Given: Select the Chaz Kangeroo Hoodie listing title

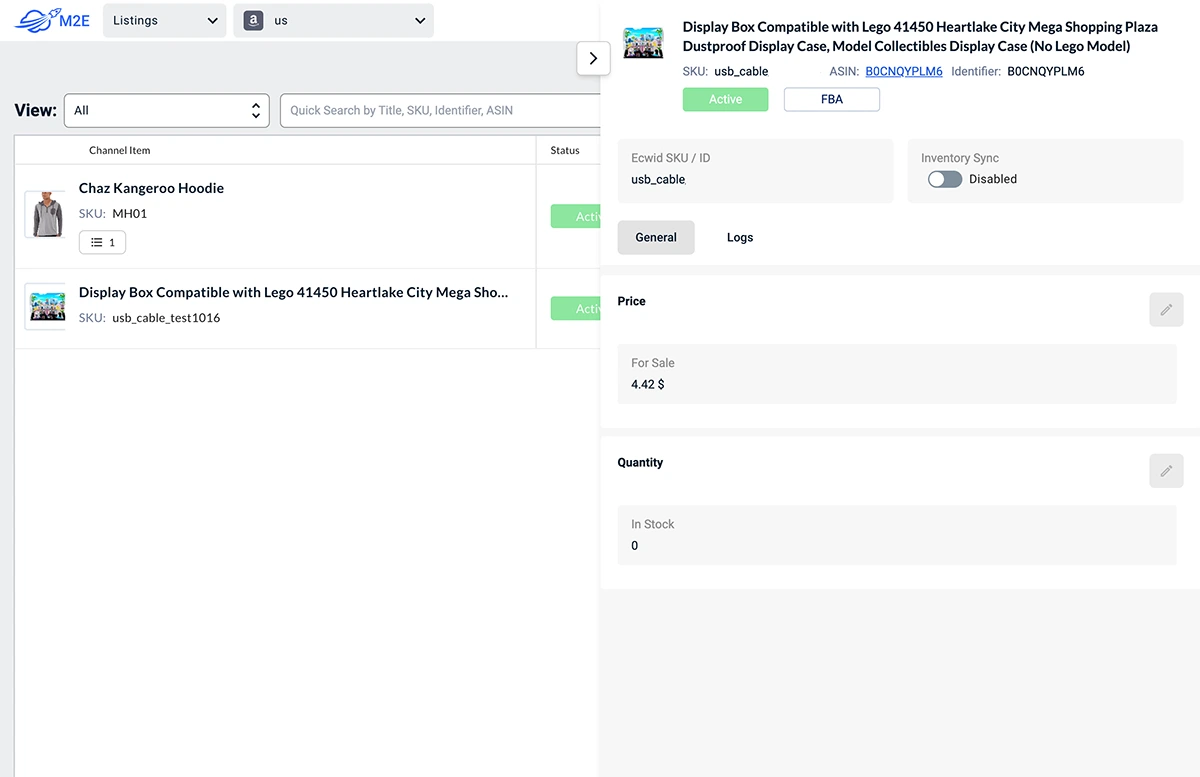Looking at the screenshot, I should coord(151,188).
